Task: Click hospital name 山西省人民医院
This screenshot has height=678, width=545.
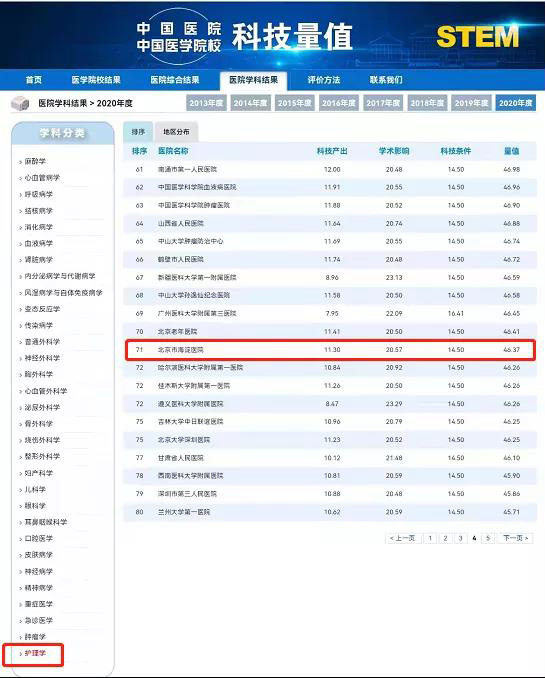Action: (x=180, y=224)
